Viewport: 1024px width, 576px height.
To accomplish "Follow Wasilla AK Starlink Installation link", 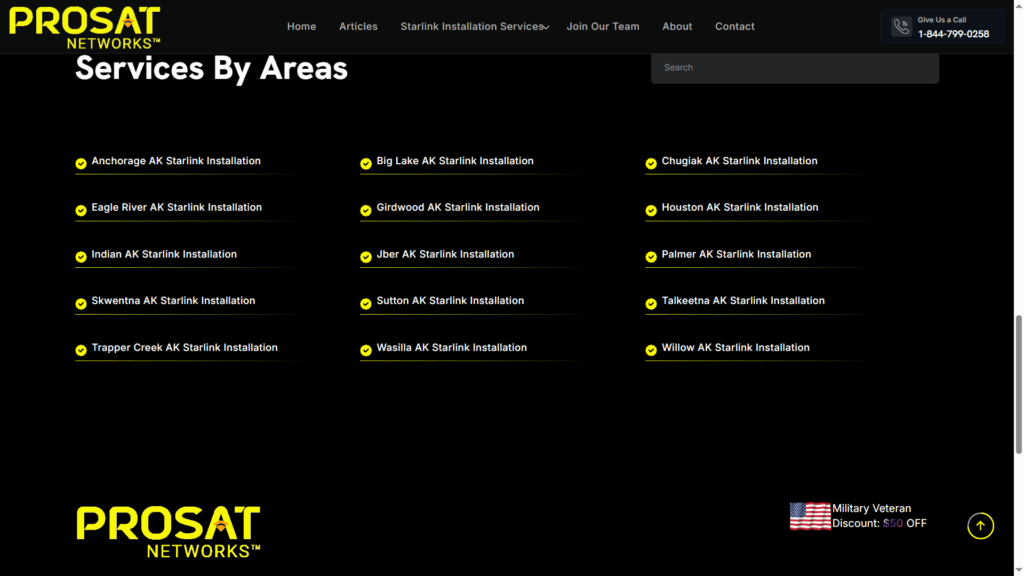I will pyautogui.click(x=451, y=347).
